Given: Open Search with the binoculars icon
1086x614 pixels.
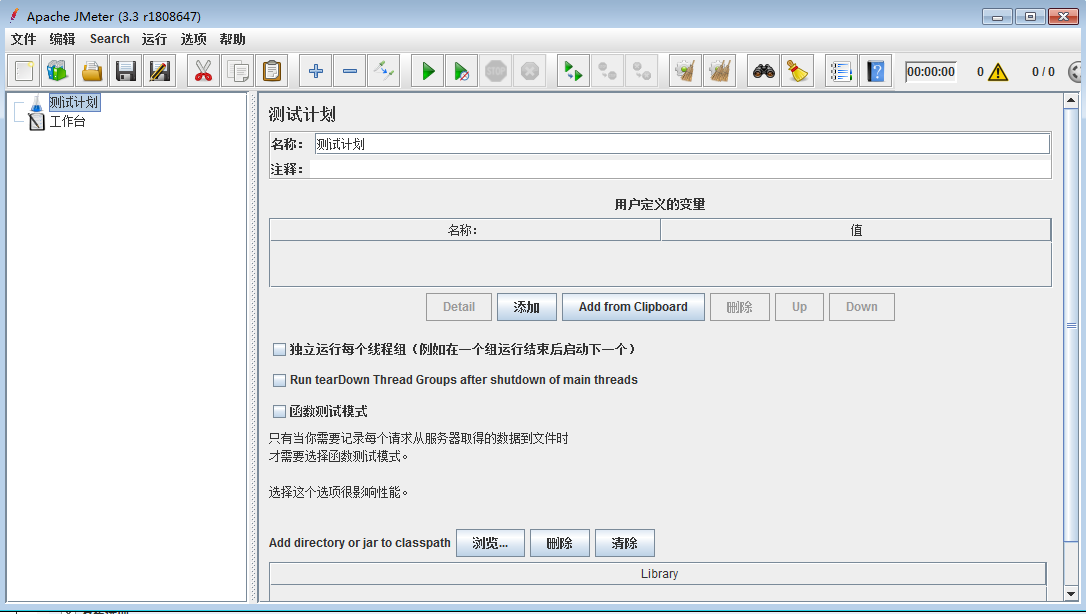Looking at the screenshot, I should pos(764,71).
